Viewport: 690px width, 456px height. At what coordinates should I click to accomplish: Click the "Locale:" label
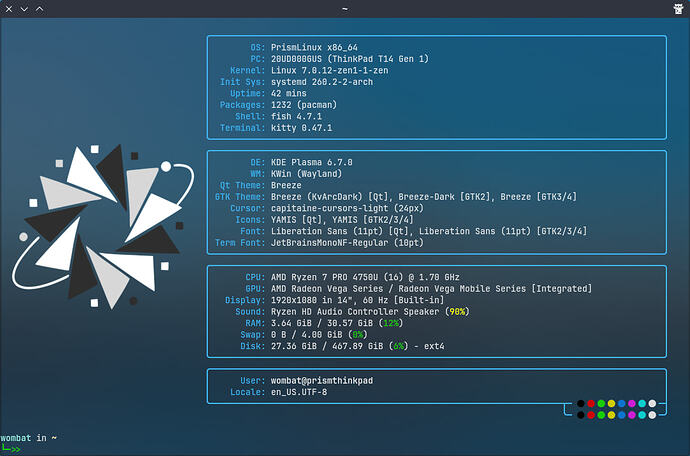pyautogui.click(x=247, y=392)
